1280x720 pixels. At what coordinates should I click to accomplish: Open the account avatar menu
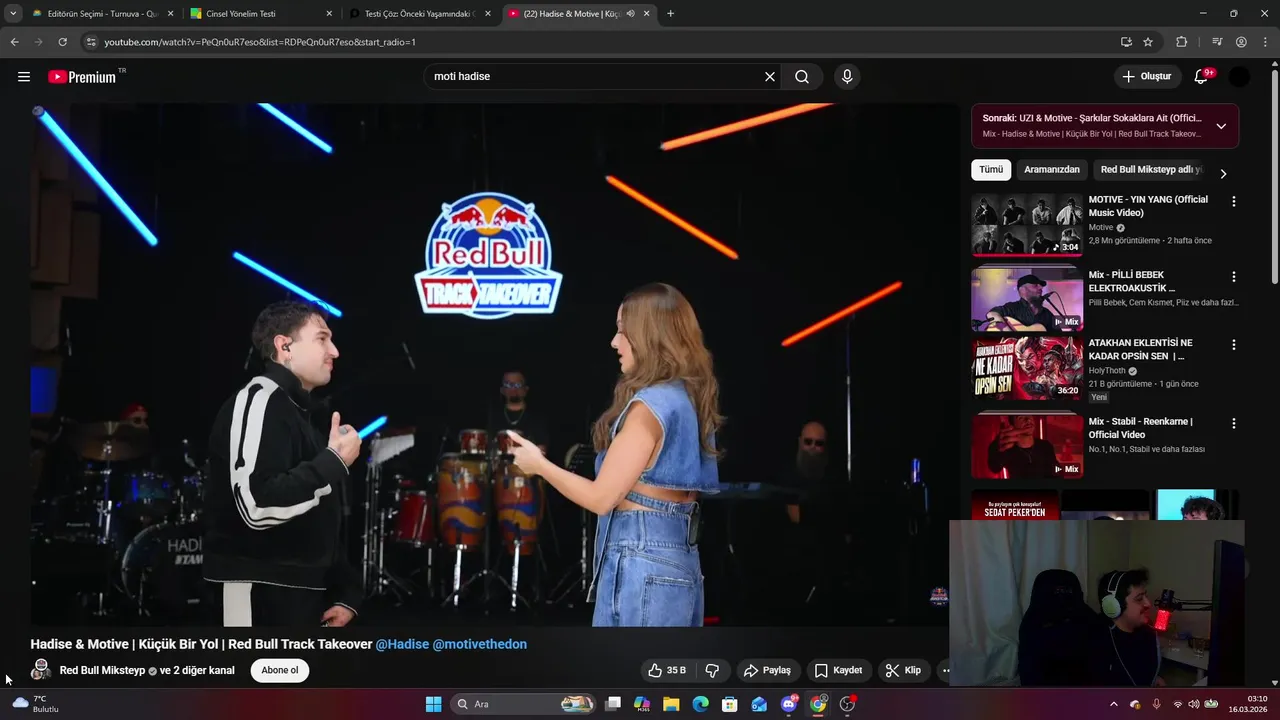click(x=1239, y=76)
